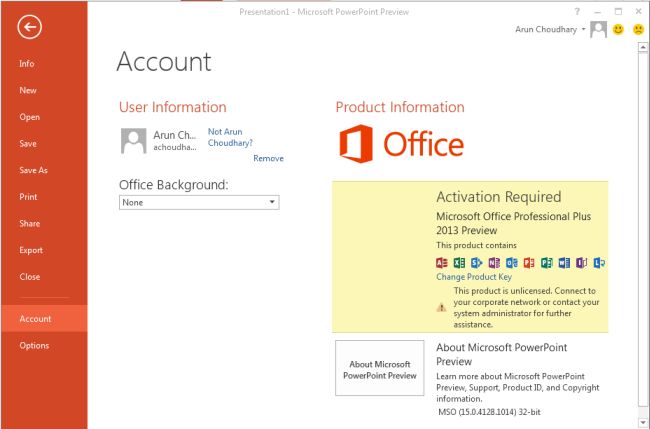This screenshot has width=650, height=429.
Task: Click the Access app icon
Action: point(441,262)
